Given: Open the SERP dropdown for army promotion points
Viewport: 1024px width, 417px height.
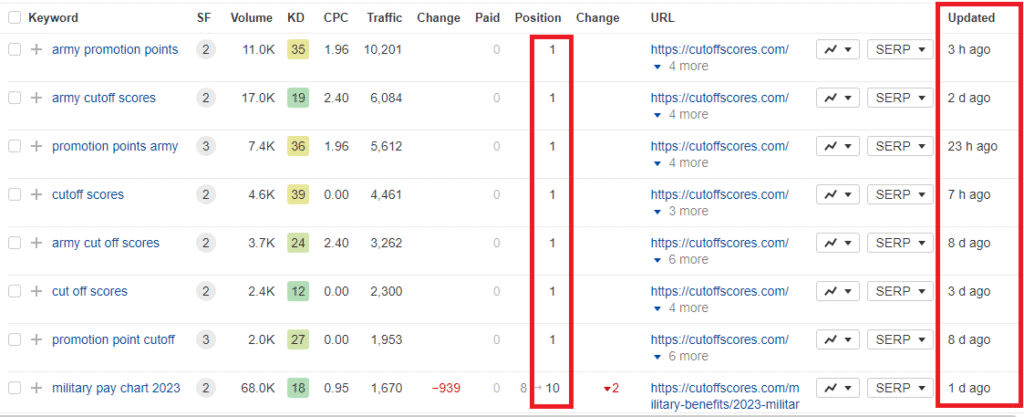Looking at the screenshot, I should 901,50.
